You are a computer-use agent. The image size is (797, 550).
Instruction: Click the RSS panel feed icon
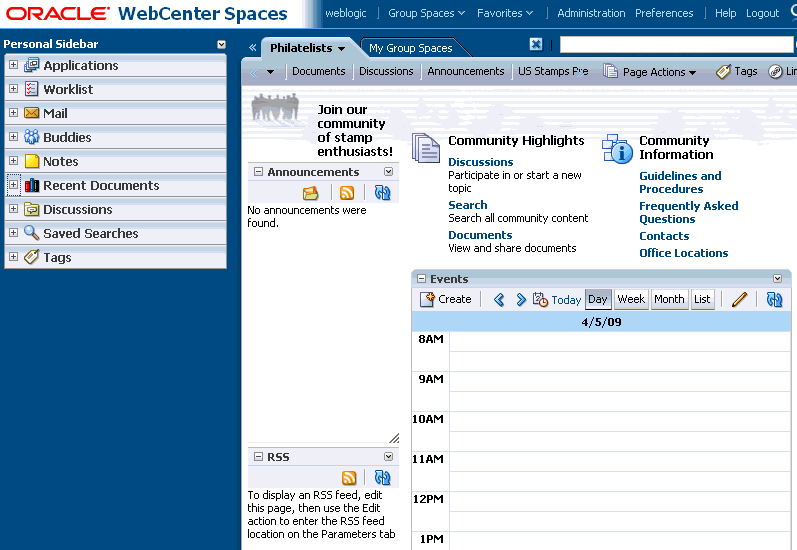point(349,477)
